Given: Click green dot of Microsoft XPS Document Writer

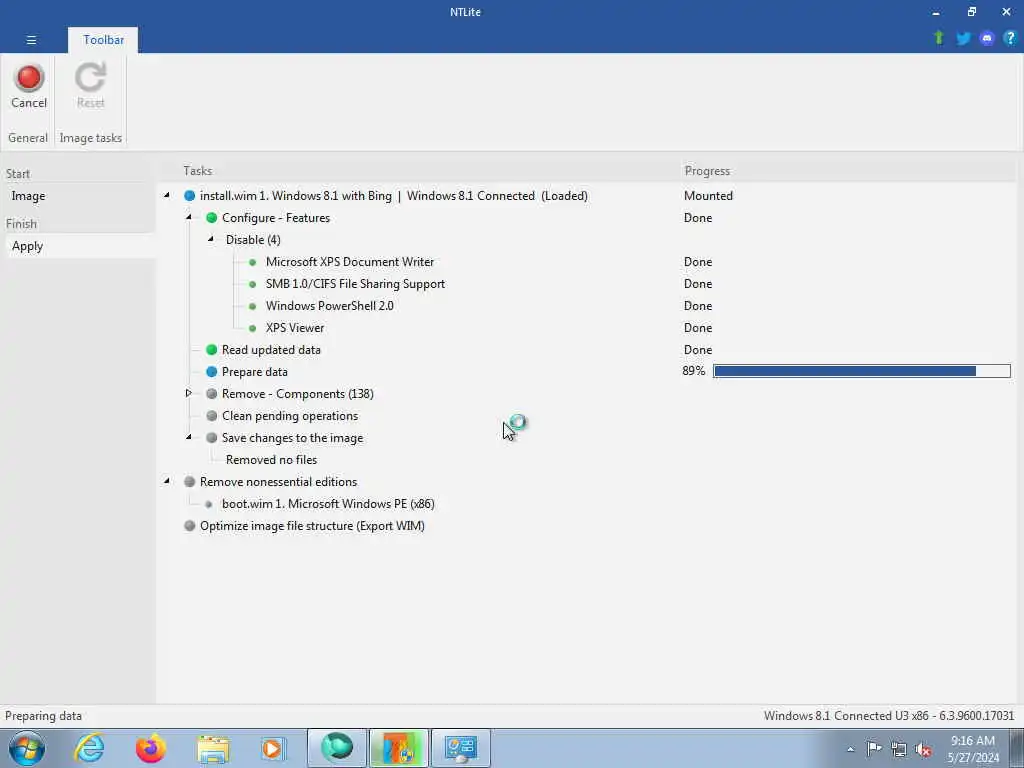Looking at the screenshot, I should click(253, 262).
